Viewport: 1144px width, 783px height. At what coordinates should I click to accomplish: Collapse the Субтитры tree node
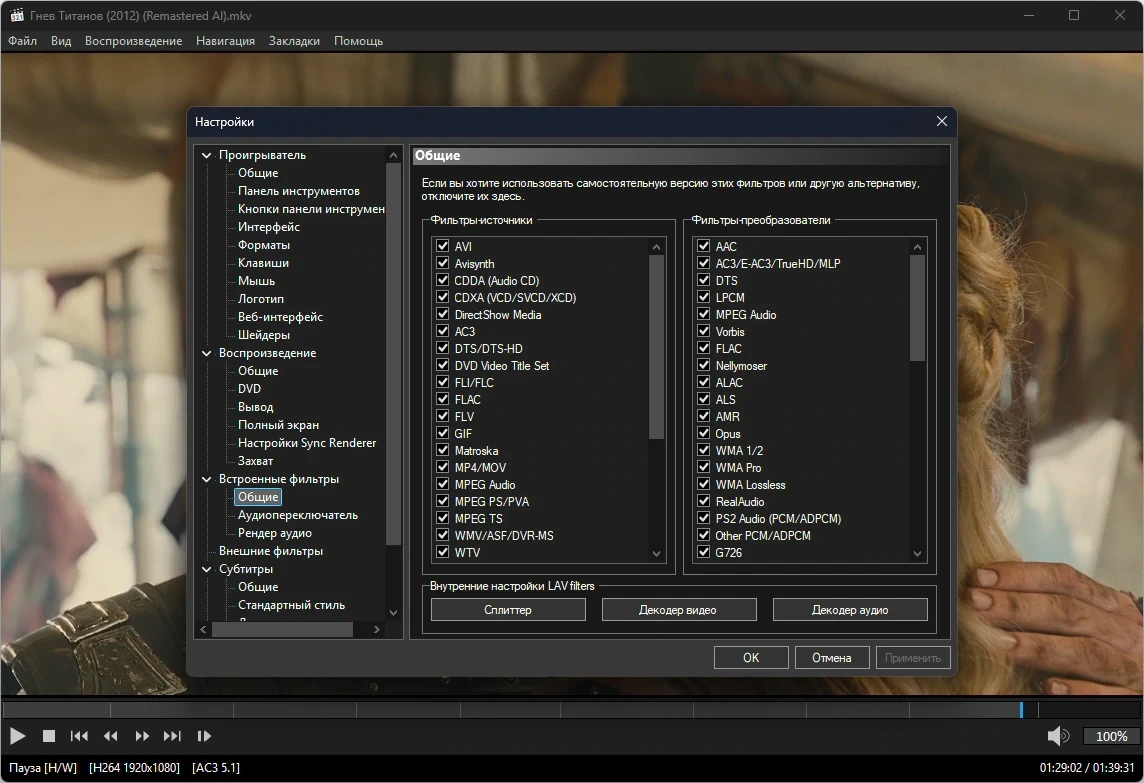pyautogui.click(x=206, y=568)
